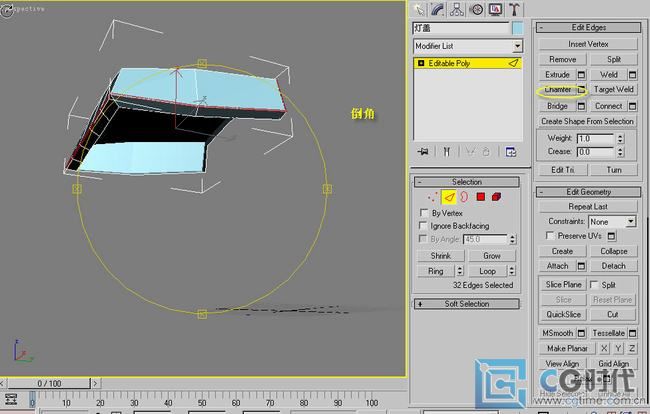Enable Slice Plane Split checkbox
650x414 pixels.
click(x=594, y=284)
